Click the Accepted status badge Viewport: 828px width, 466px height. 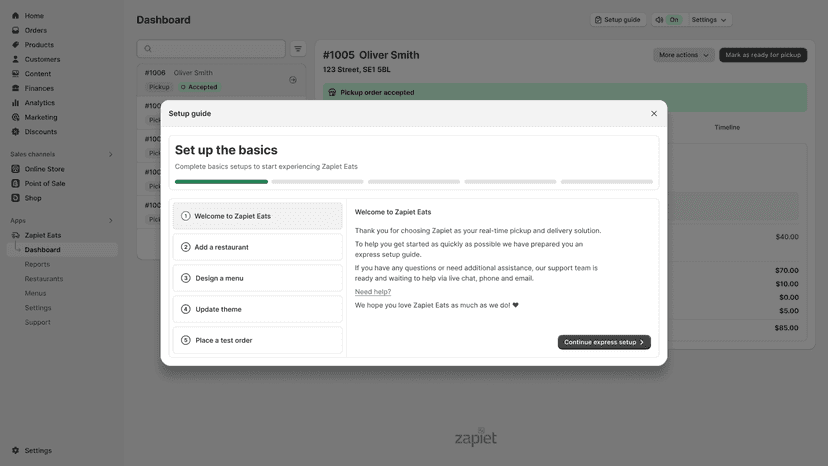coord(199,87)
